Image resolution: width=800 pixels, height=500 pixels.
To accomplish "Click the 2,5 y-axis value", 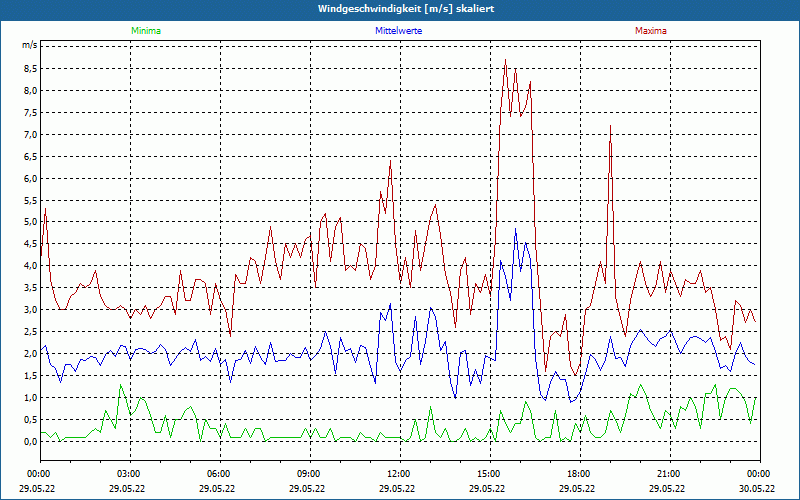I will 31,332.
